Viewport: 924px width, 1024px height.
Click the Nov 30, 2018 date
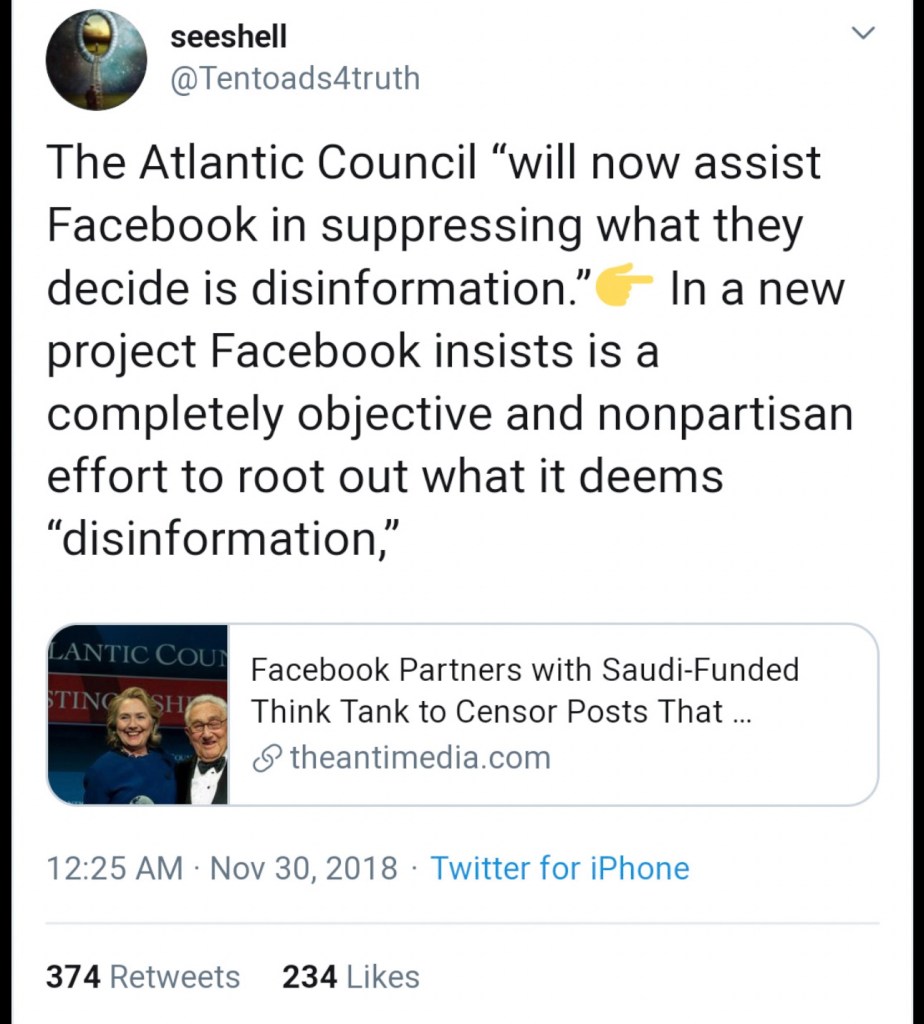click(304, 867)
